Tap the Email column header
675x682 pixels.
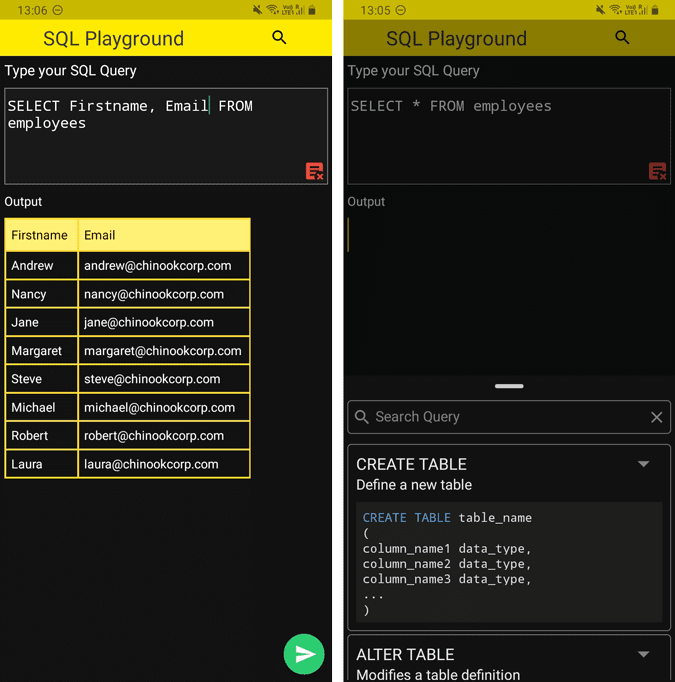164,235
